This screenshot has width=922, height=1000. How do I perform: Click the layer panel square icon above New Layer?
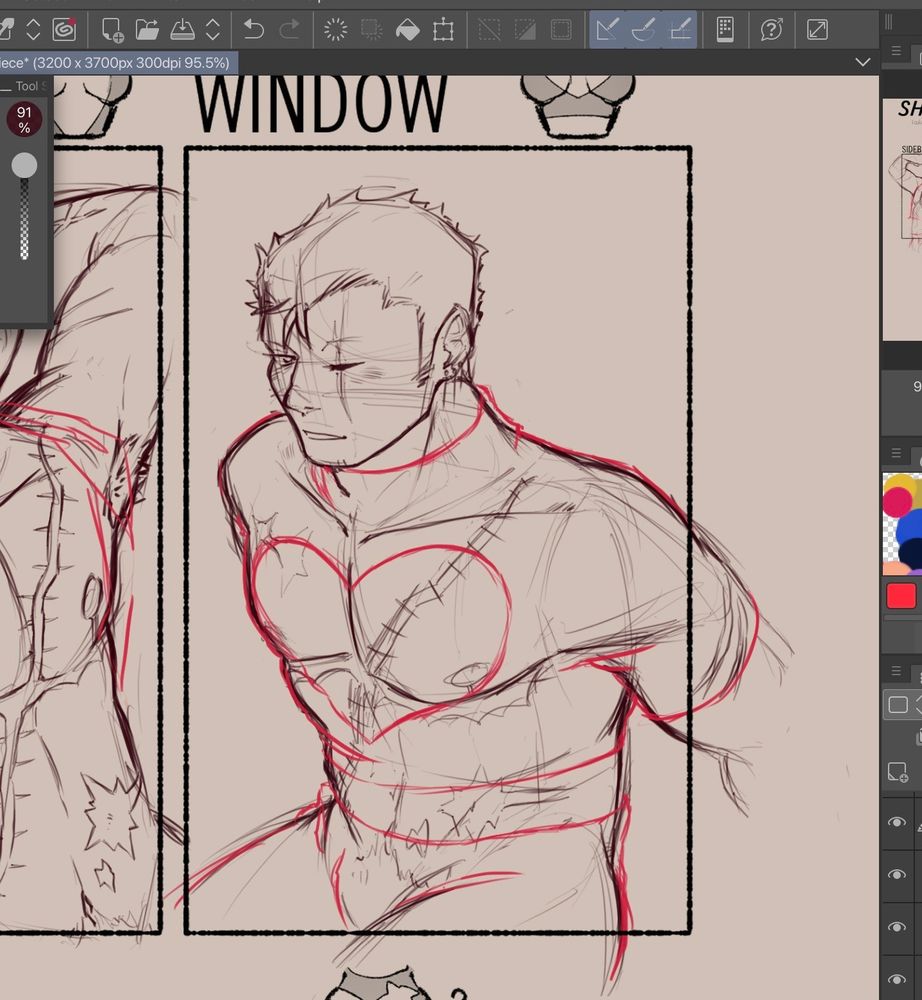[x=898, y=705]
